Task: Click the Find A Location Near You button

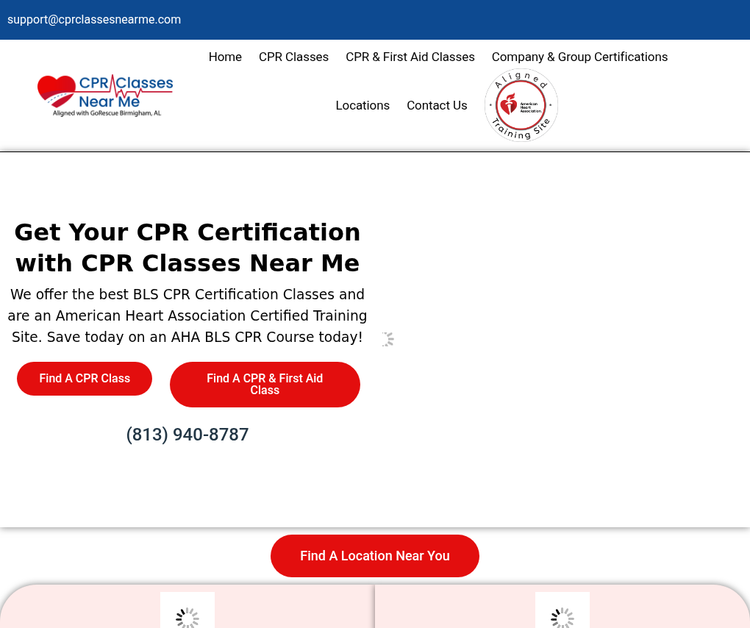Action: [x=375, y=556]
